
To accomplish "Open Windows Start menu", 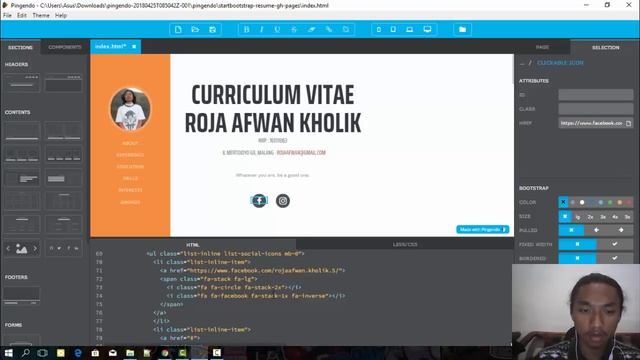I will [8, 353].
